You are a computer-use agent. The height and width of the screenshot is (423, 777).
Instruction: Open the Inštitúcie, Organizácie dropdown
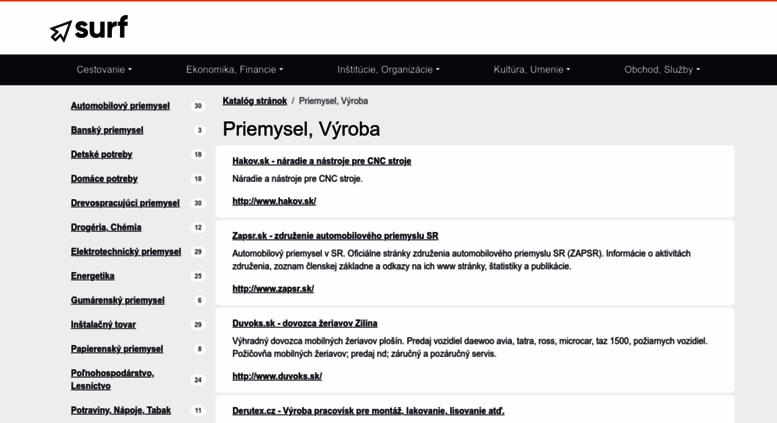point(388,70)
